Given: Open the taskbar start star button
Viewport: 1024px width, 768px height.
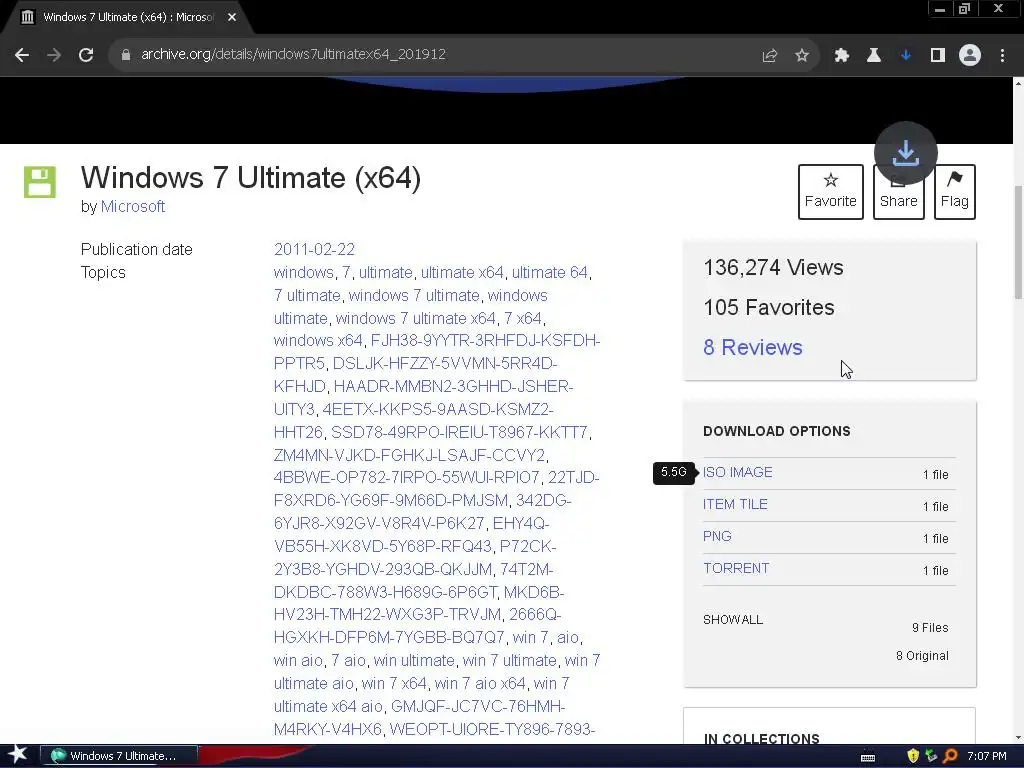Looking at the screenshot, I should point(17,755).
